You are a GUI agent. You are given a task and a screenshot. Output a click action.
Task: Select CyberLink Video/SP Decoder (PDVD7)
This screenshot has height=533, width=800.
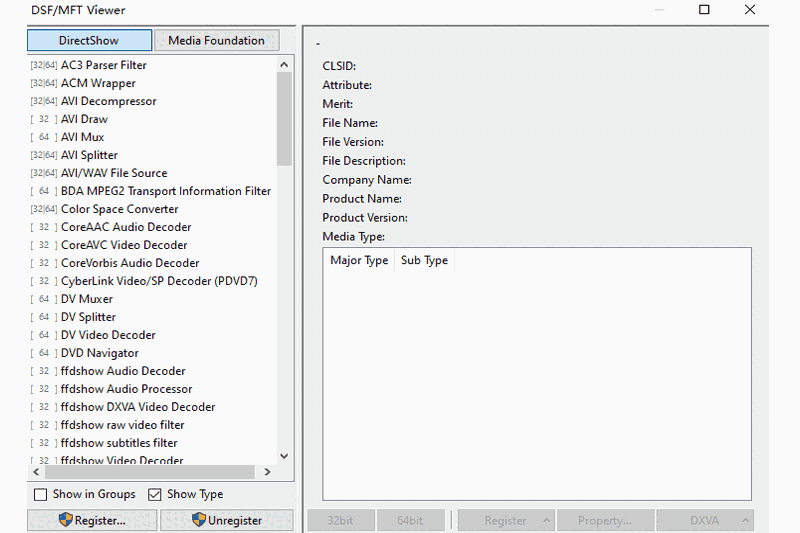coord(159,281)
